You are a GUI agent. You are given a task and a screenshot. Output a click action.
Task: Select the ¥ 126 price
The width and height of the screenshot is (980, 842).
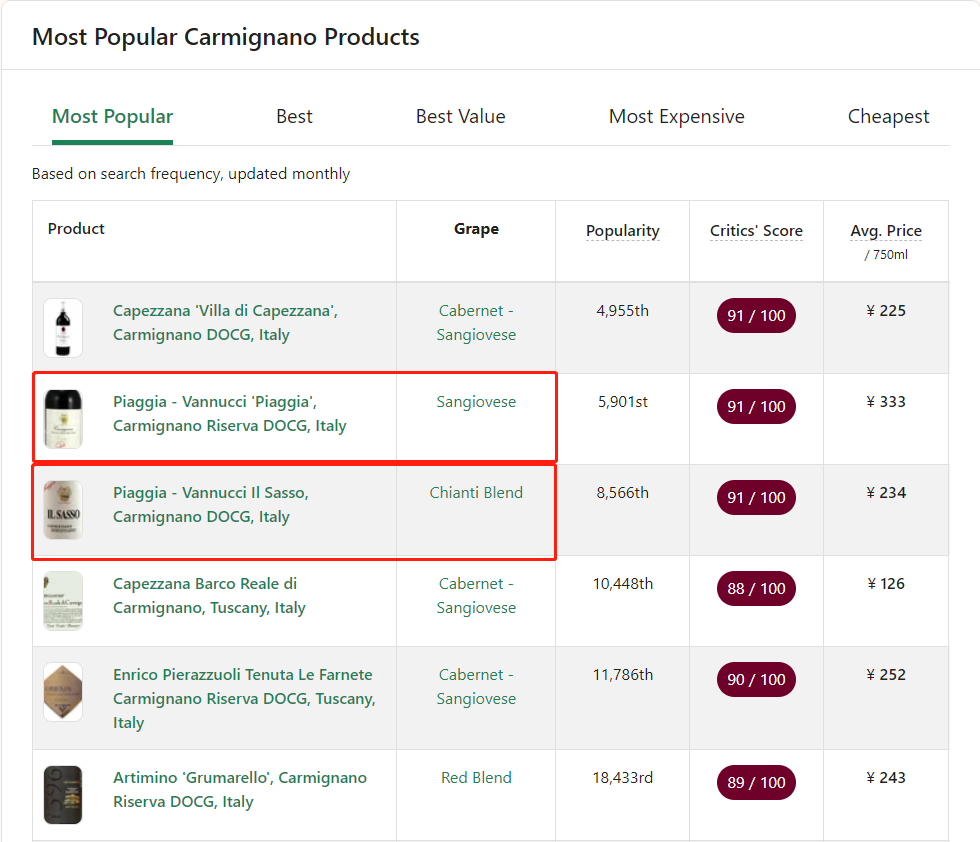point(886,584)
